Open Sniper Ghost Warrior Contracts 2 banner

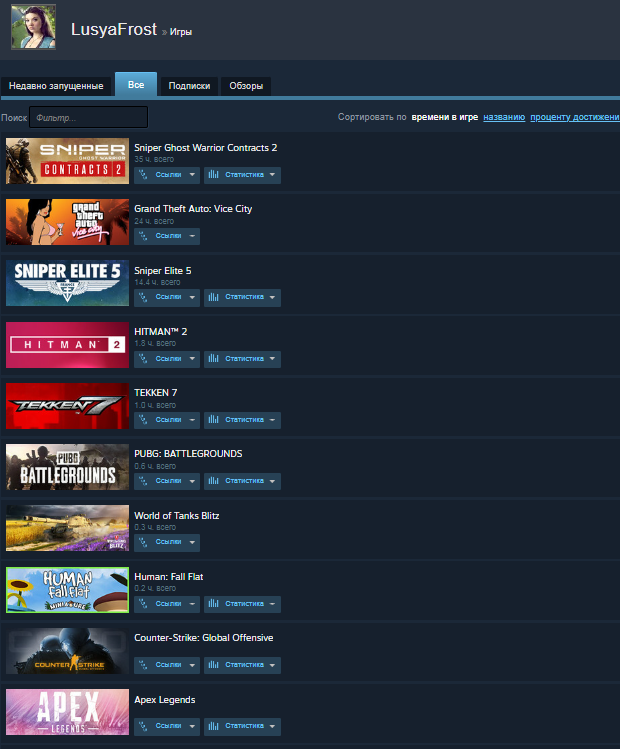pos(67,161)
